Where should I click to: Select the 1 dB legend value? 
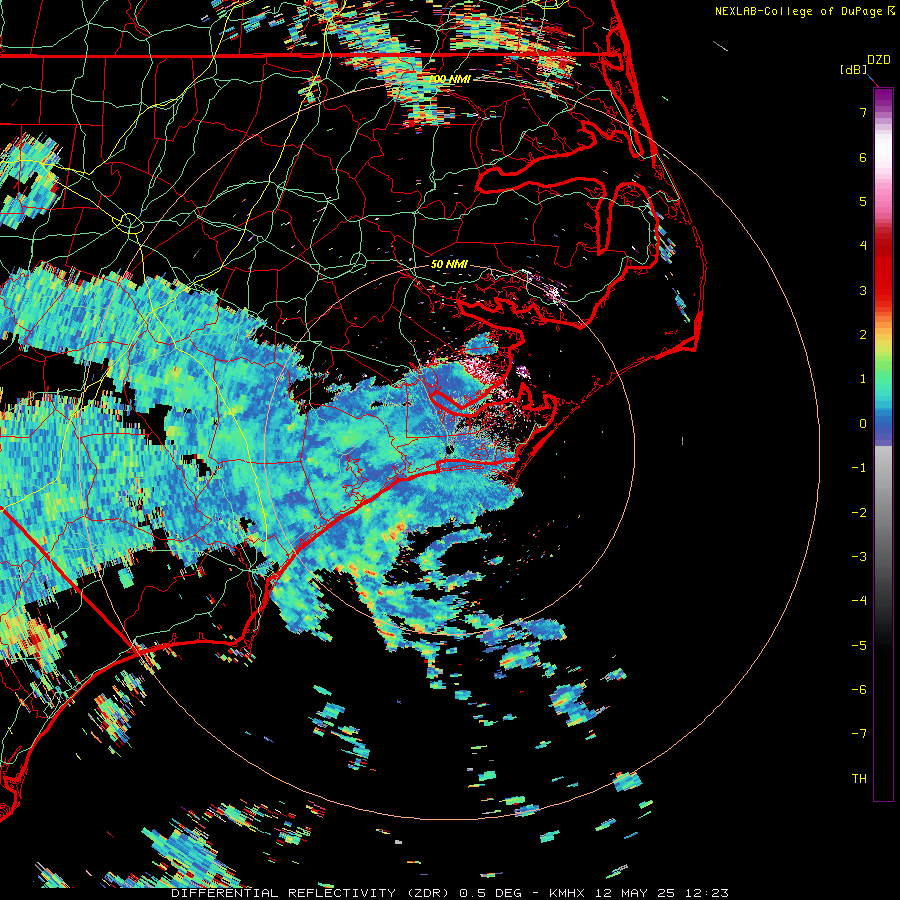[x=863, y=379]
